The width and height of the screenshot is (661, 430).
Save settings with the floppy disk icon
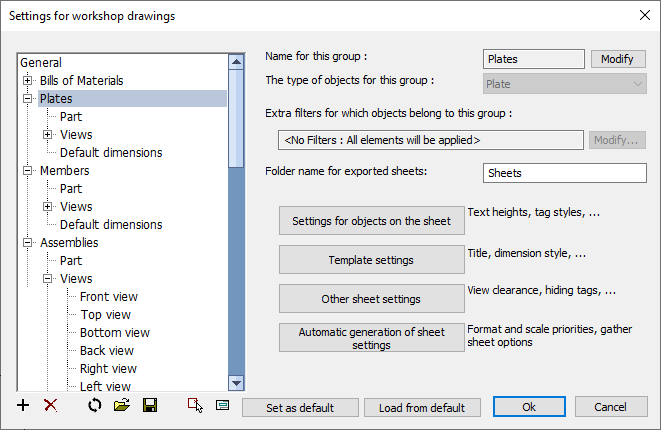point(150,406)
